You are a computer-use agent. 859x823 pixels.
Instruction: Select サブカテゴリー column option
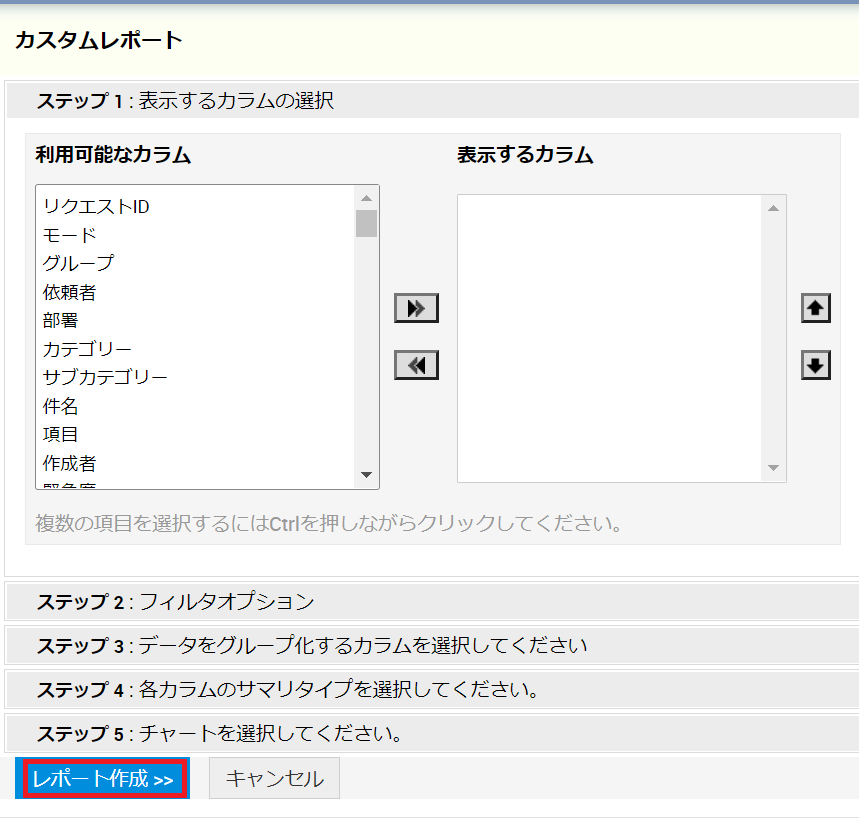[105, 377]
